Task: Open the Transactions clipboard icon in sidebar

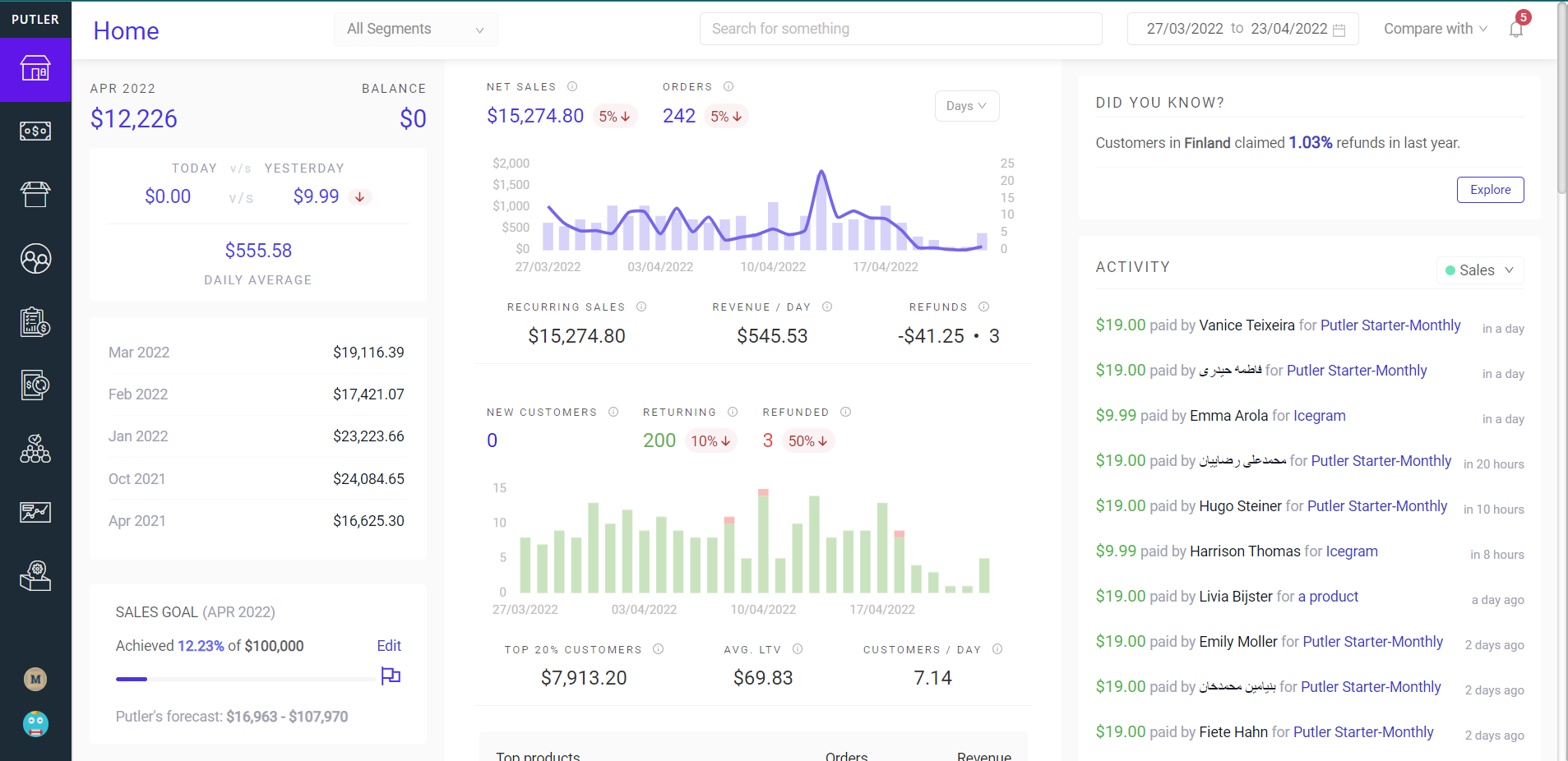Action: point(35,322)
